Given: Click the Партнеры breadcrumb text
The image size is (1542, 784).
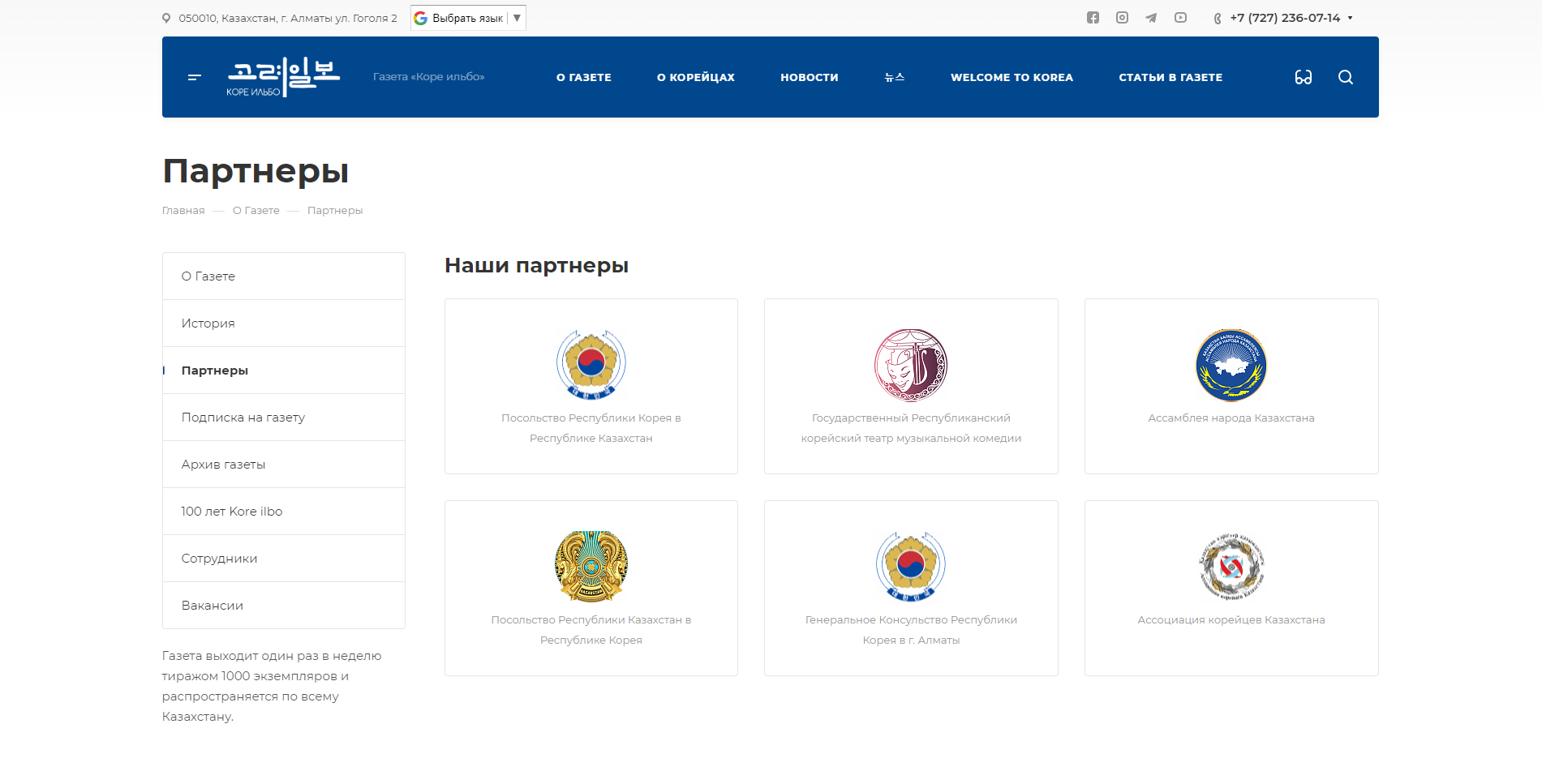Looking at the screenshot, I should tap(335, 210).
